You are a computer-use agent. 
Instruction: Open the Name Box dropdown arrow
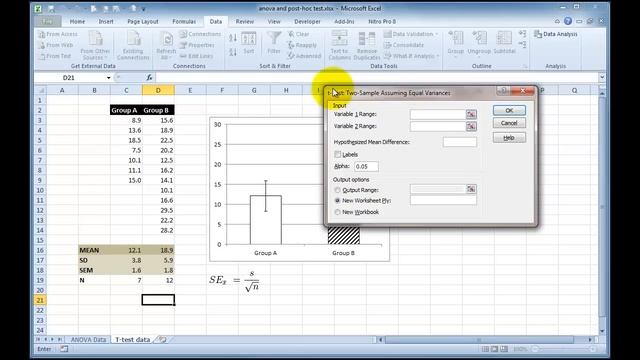[x=109, y=78]
